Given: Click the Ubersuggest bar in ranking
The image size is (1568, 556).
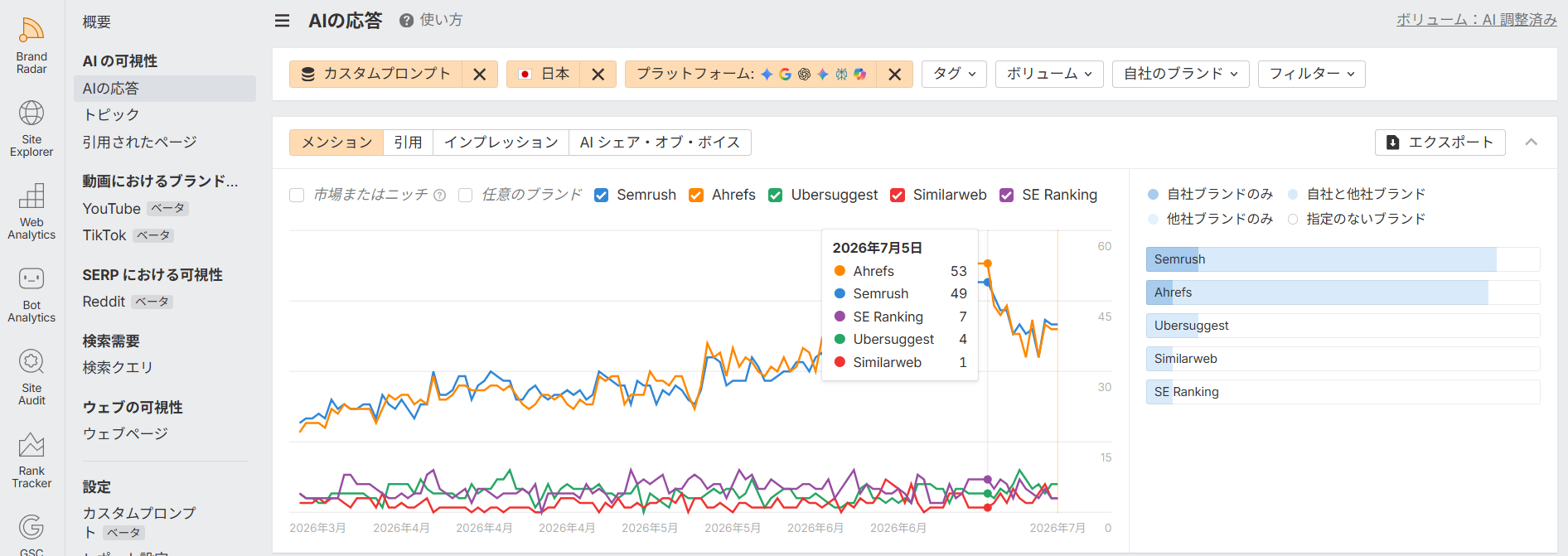Looking at the screenshot, I should coord(1343,326).
